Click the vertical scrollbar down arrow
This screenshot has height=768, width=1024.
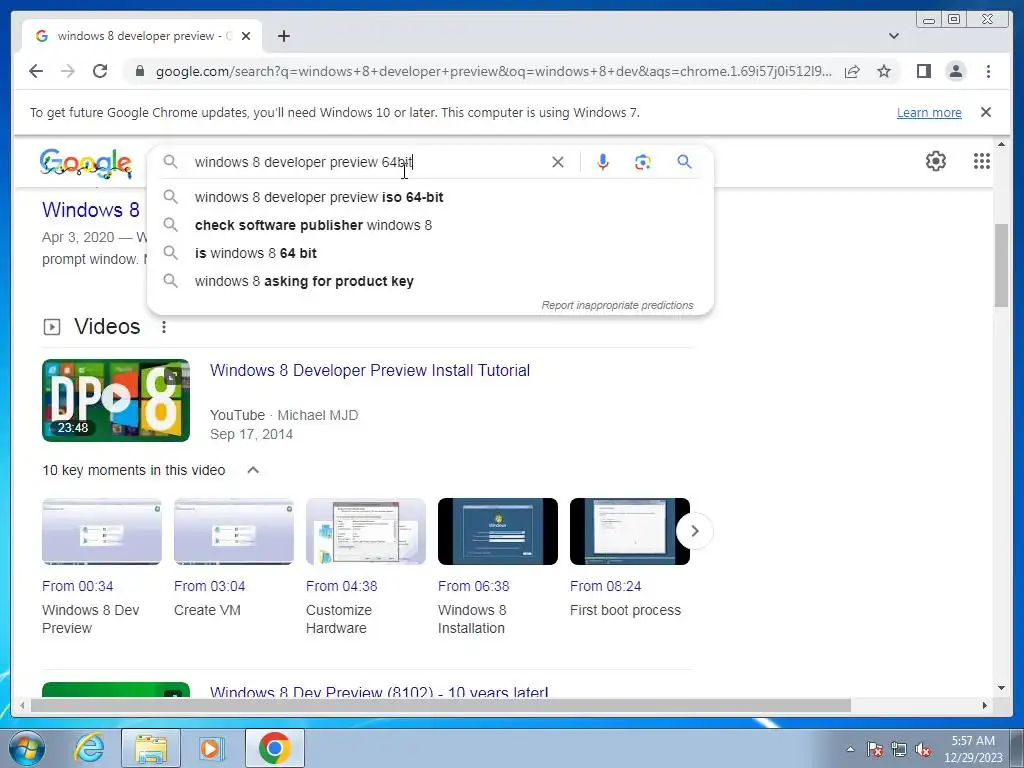click(1002, 688)
